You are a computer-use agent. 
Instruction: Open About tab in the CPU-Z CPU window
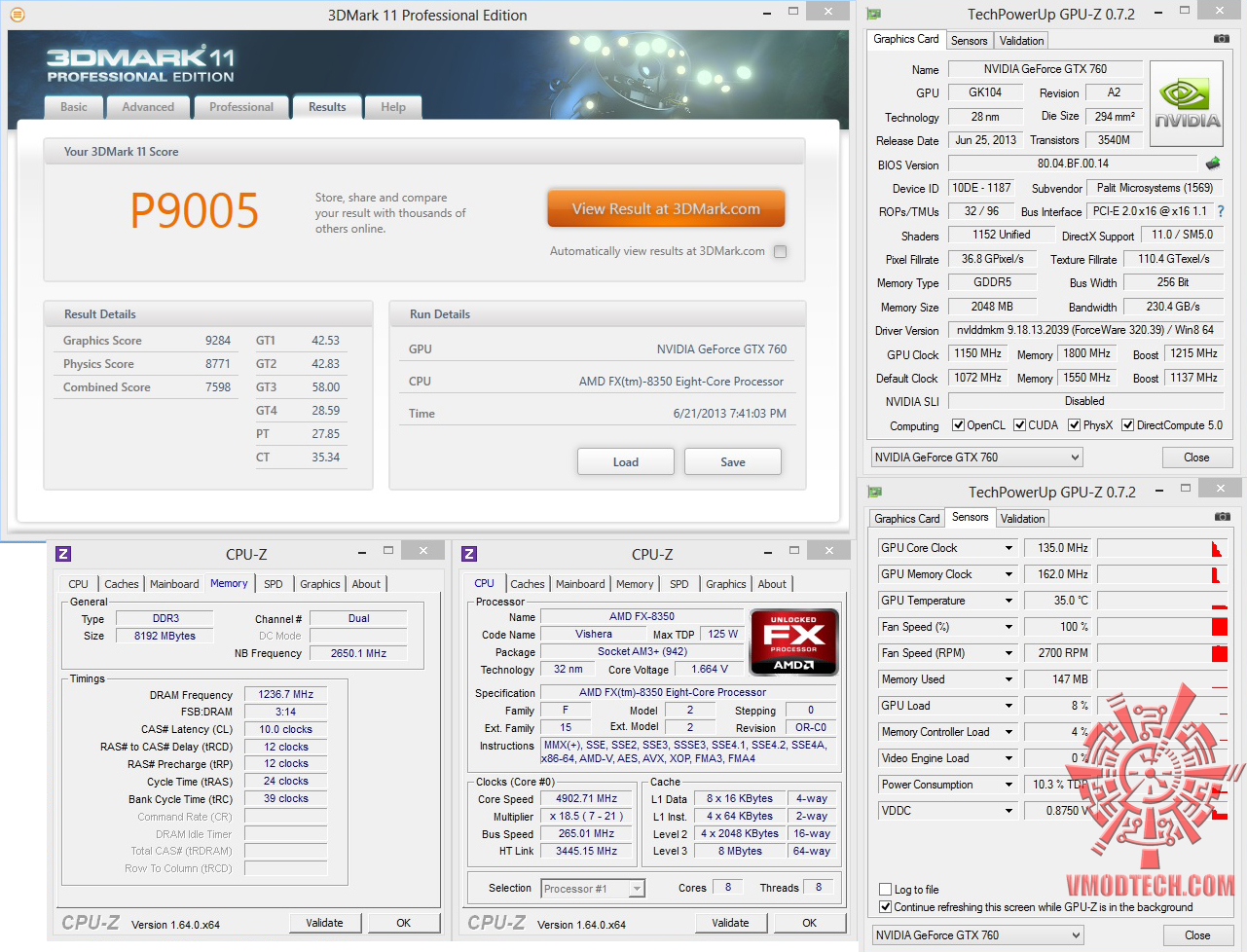point(772,584)
